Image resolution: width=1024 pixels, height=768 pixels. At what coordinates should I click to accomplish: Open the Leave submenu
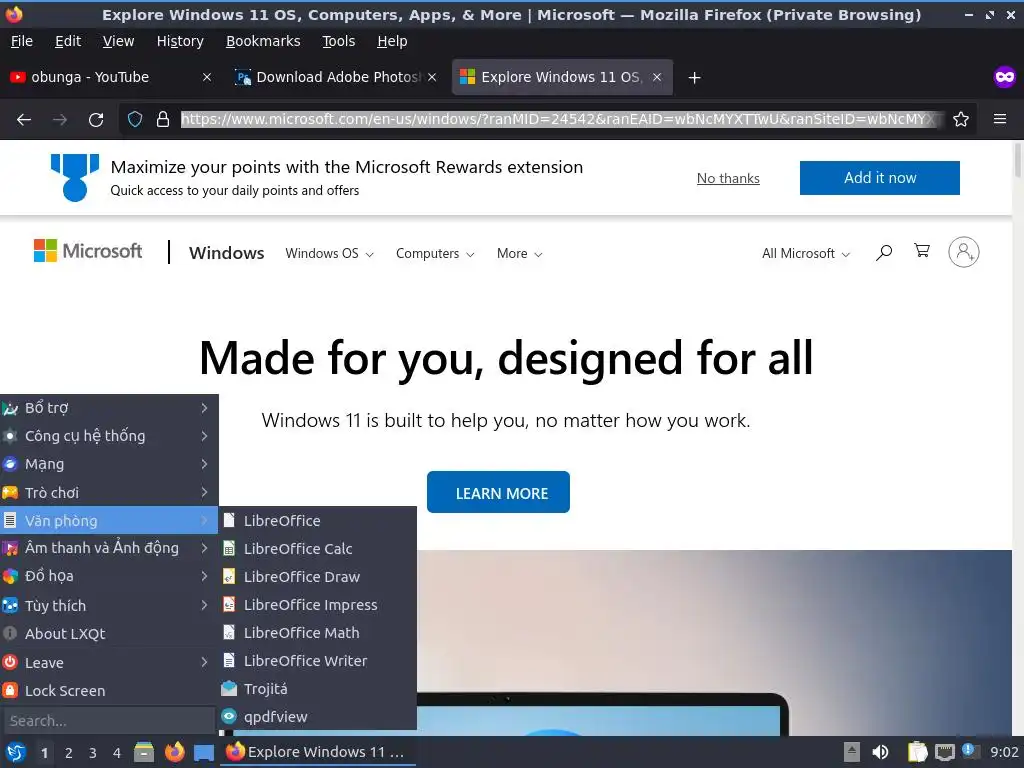pos(109,662)
